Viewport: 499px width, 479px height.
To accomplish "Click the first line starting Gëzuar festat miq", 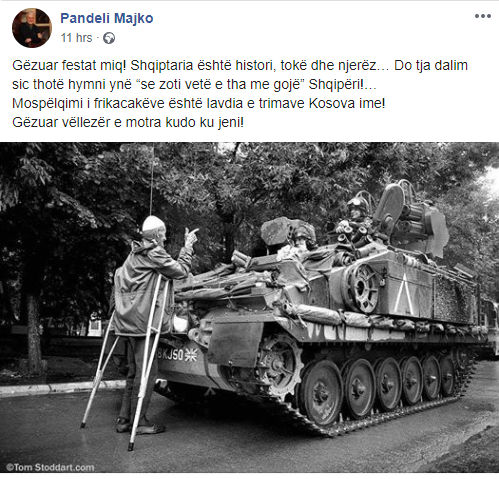I will click(x=240, y=65).
